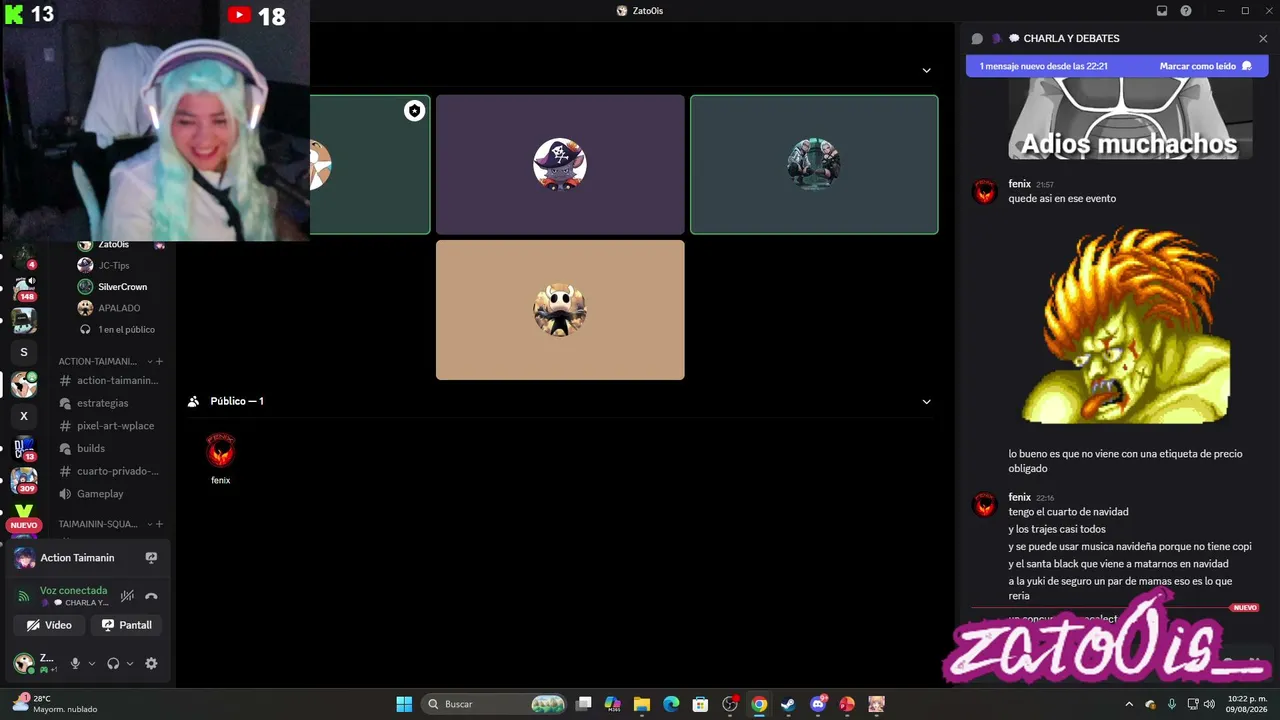This screenshot has width=1280, height=720.
Task: Click the taskbar Buscar search box
Action: (494, 704)
